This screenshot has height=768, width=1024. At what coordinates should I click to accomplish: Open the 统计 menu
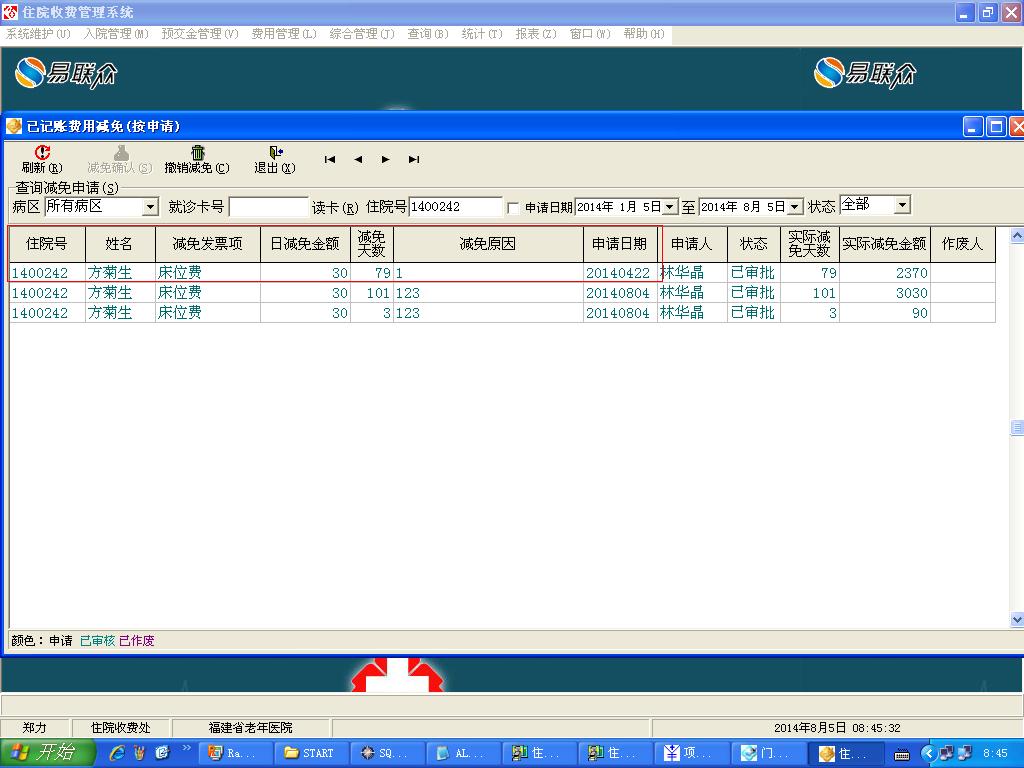482,33
